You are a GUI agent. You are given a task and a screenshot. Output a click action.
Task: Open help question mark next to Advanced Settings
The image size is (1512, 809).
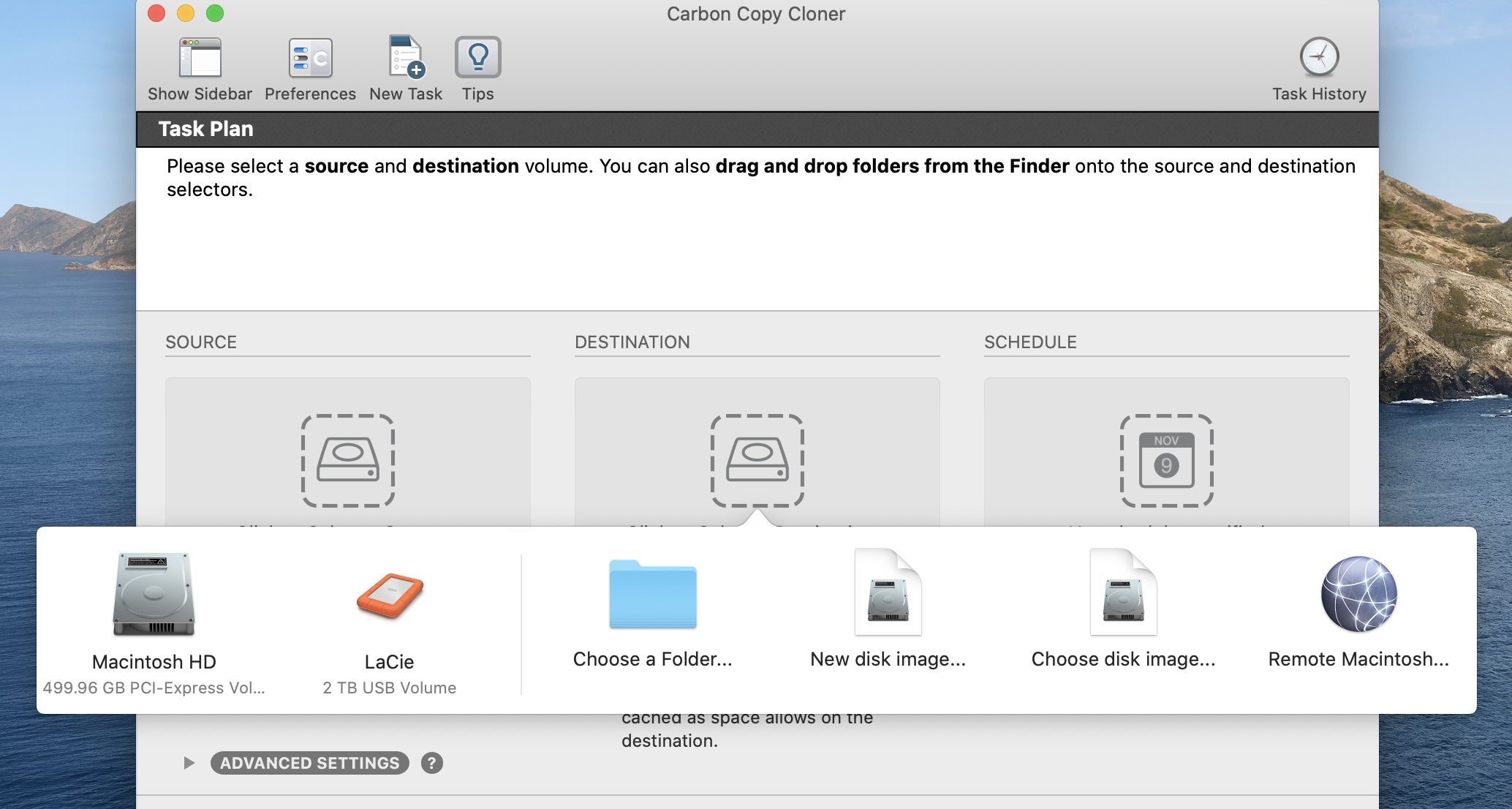click(432, 763)
